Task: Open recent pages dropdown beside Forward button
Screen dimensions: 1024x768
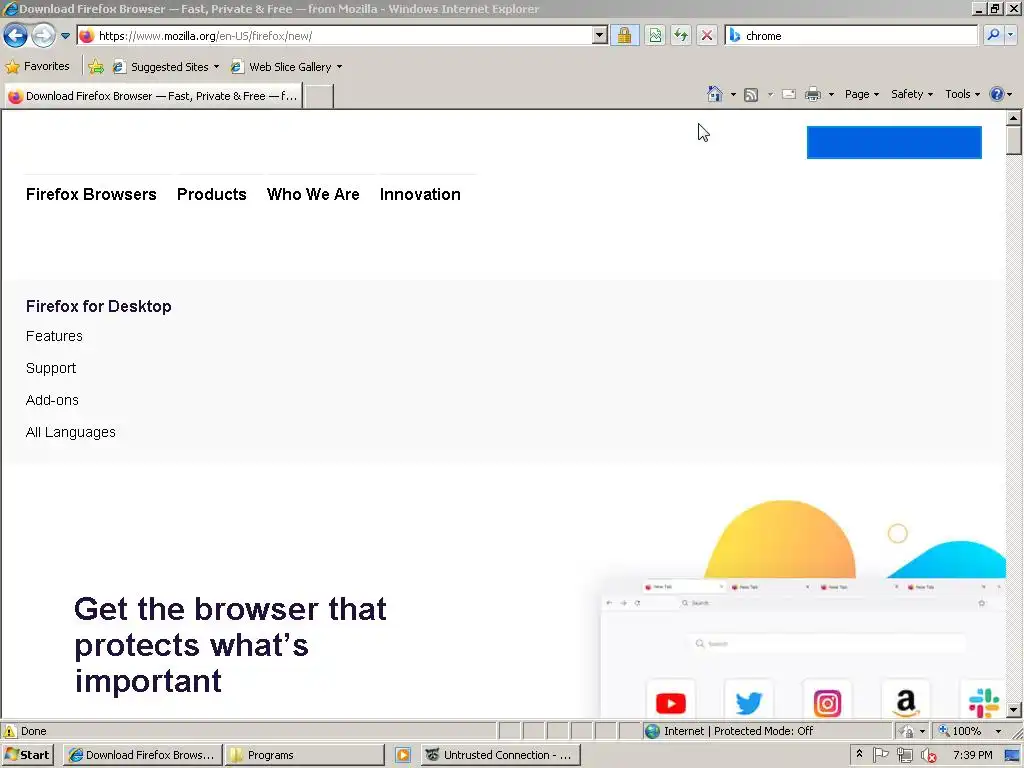Action: click(x=65, y=36)
